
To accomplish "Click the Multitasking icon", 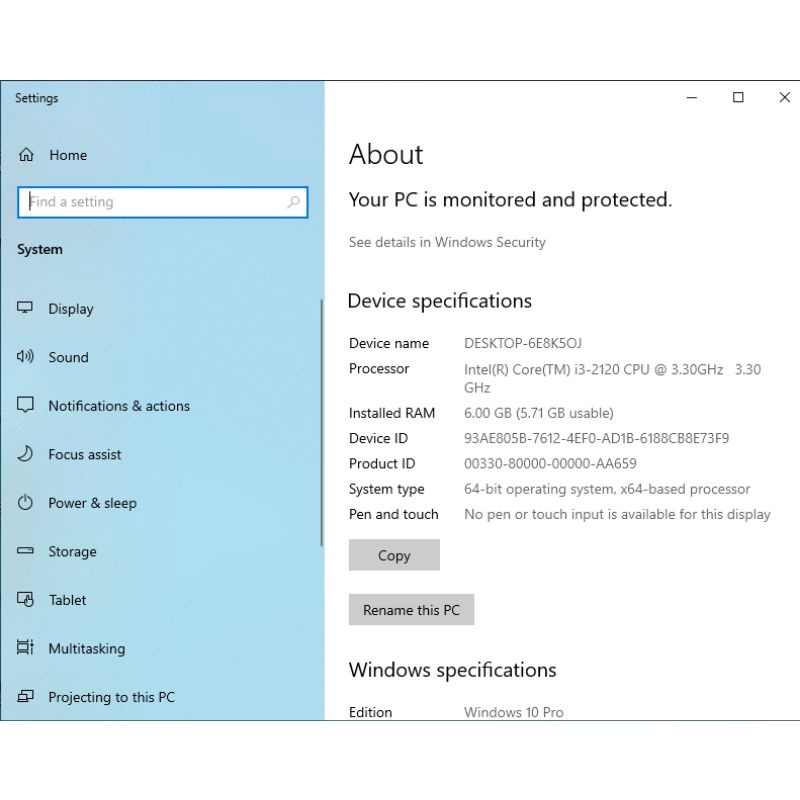I will point(26,648).
